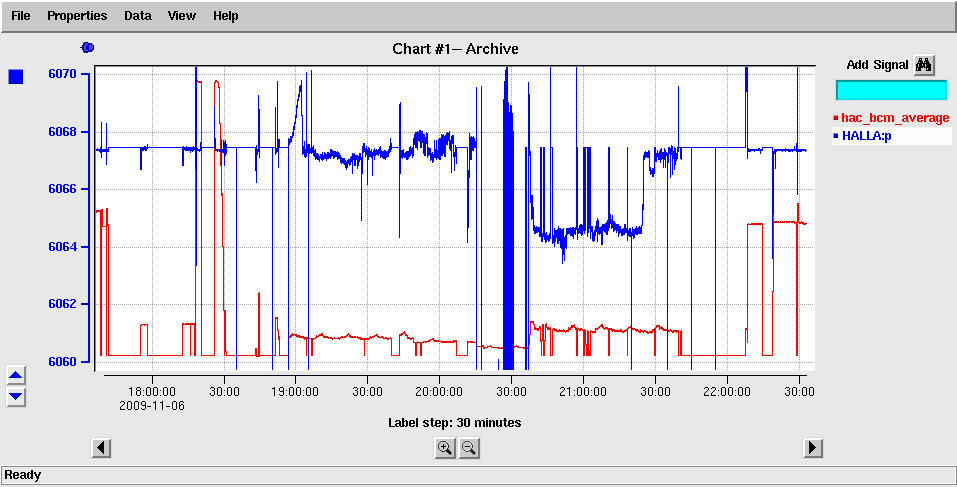
Task: Click the cyan signal name input field
Action: point(891,90)
